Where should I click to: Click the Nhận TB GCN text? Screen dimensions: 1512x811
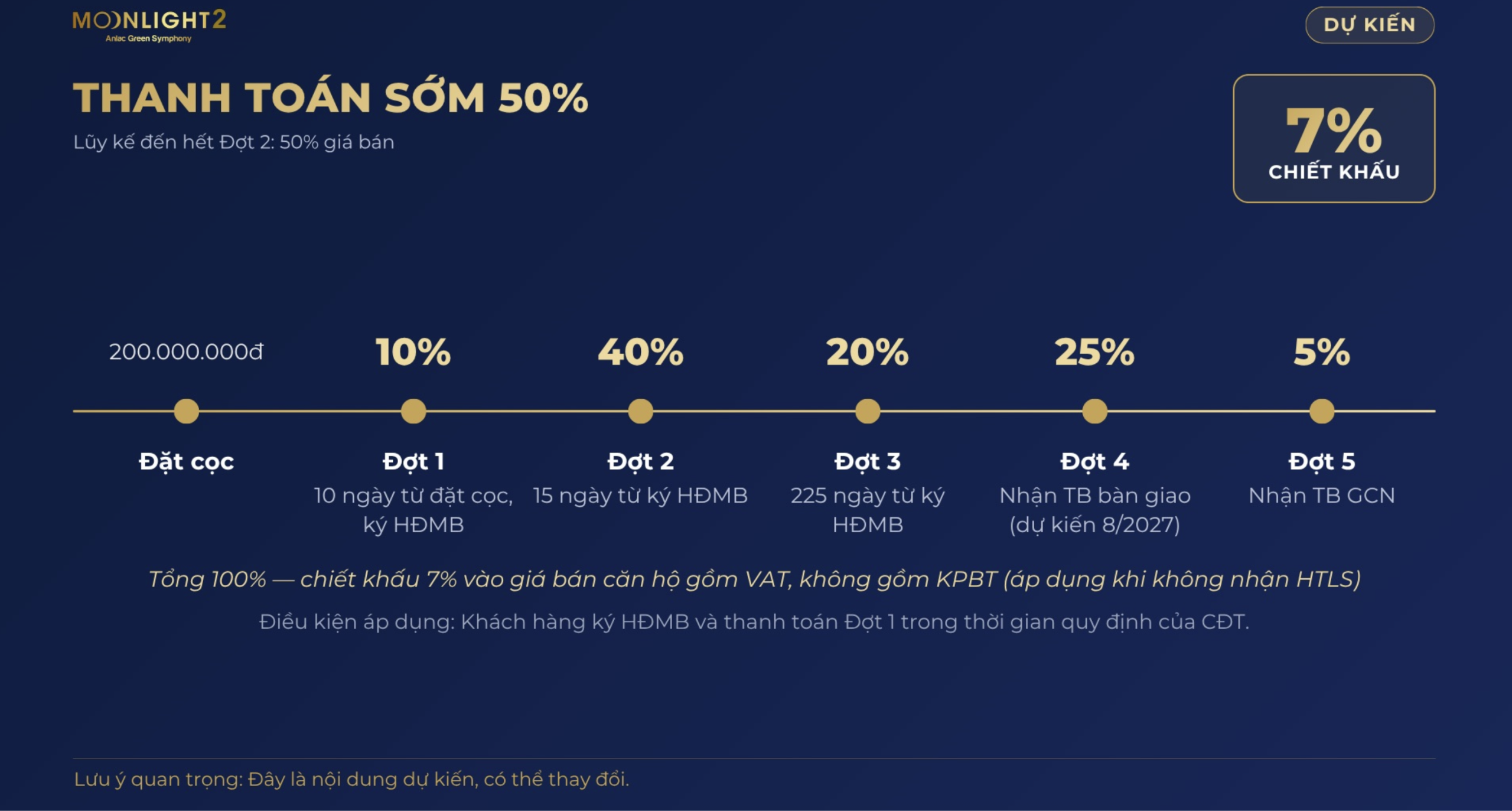pos(1322,496)
